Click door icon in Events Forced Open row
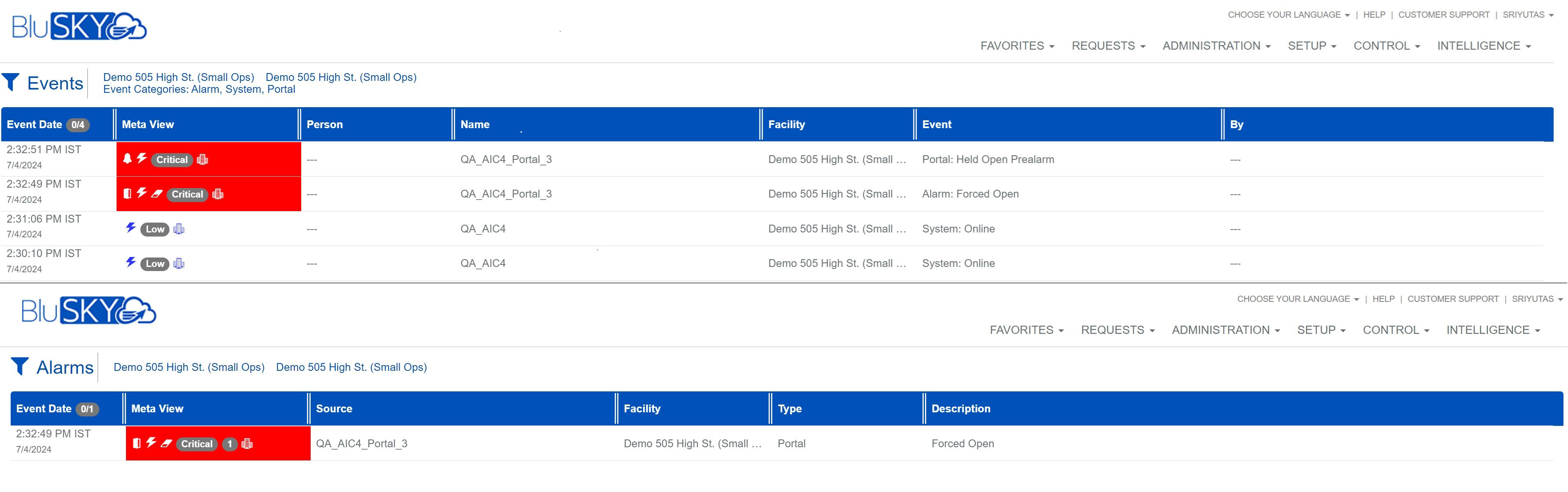The image size is (1568, 492). (127, 193)
